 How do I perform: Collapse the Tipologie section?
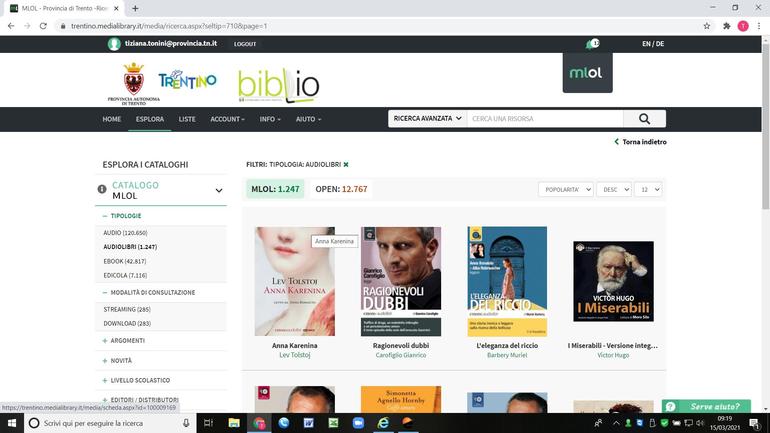(122, 216)
